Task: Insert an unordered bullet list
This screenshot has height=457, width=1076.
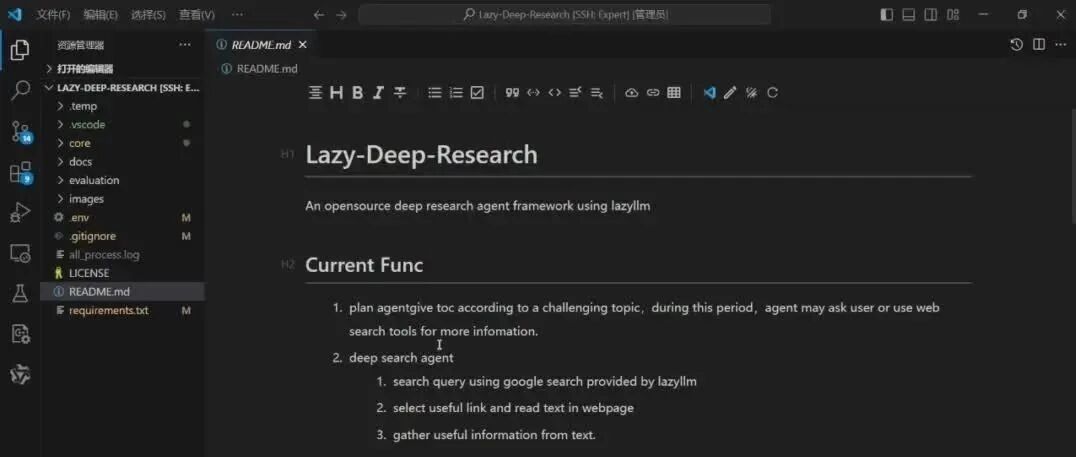Action: [x=434, y=93]
